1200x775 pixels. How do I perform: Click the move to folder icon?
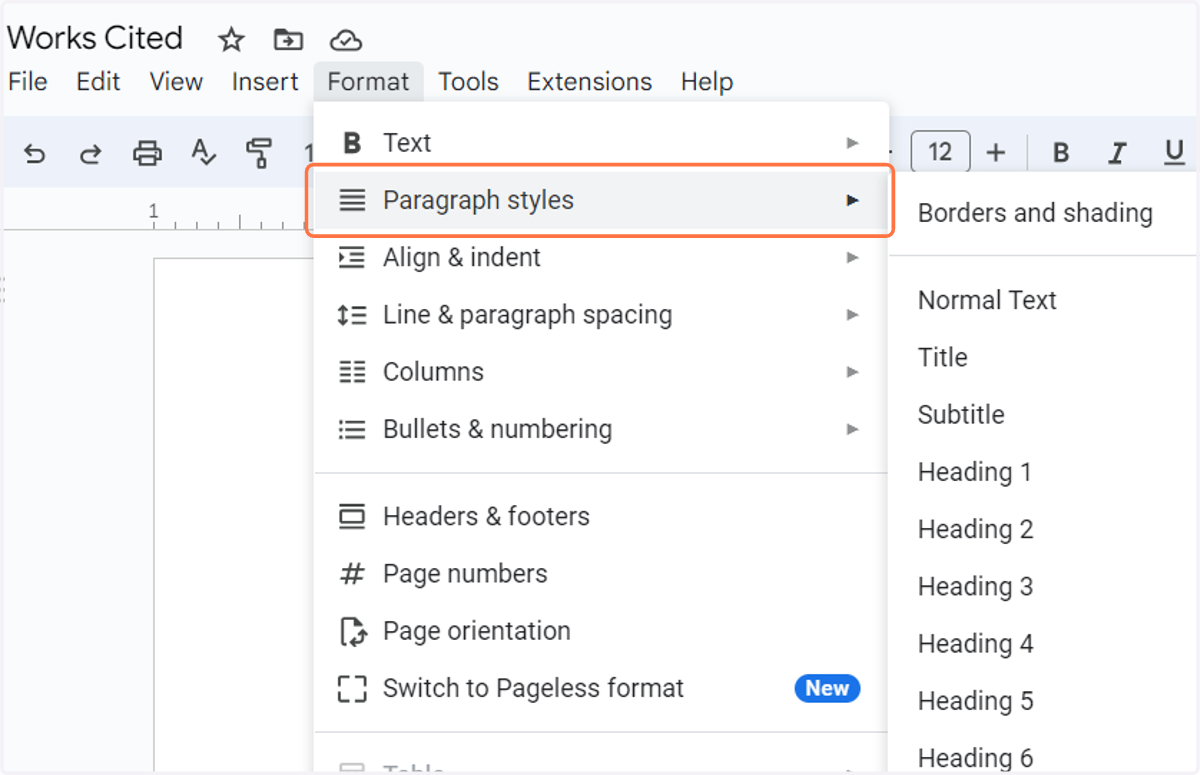(288, 40)
